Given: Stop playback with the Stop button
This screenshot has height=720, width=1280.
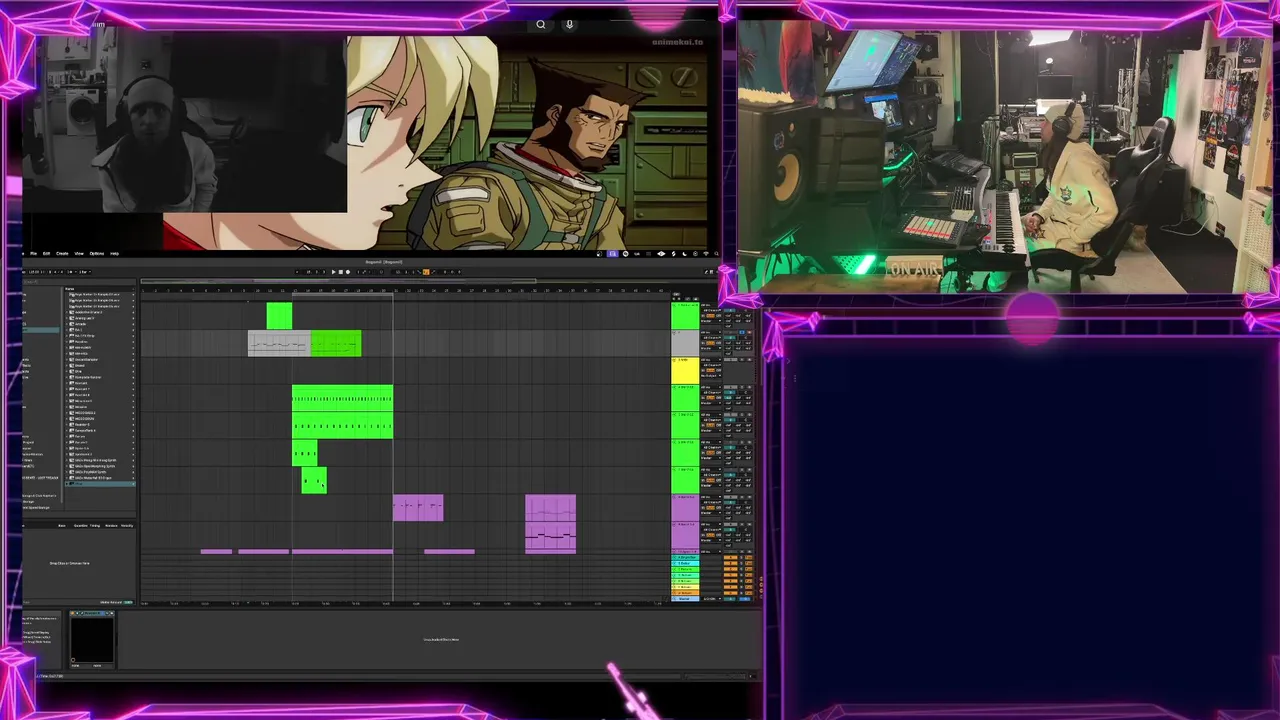Looking at the screenshot, I should point(341,272).
